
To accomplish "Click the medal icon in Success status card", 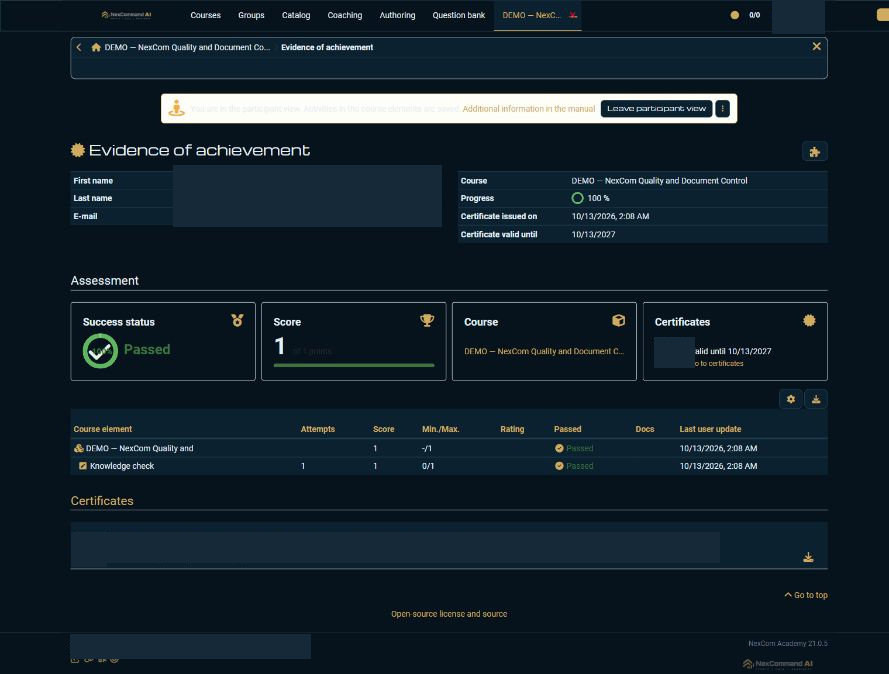I will point(237,320).
